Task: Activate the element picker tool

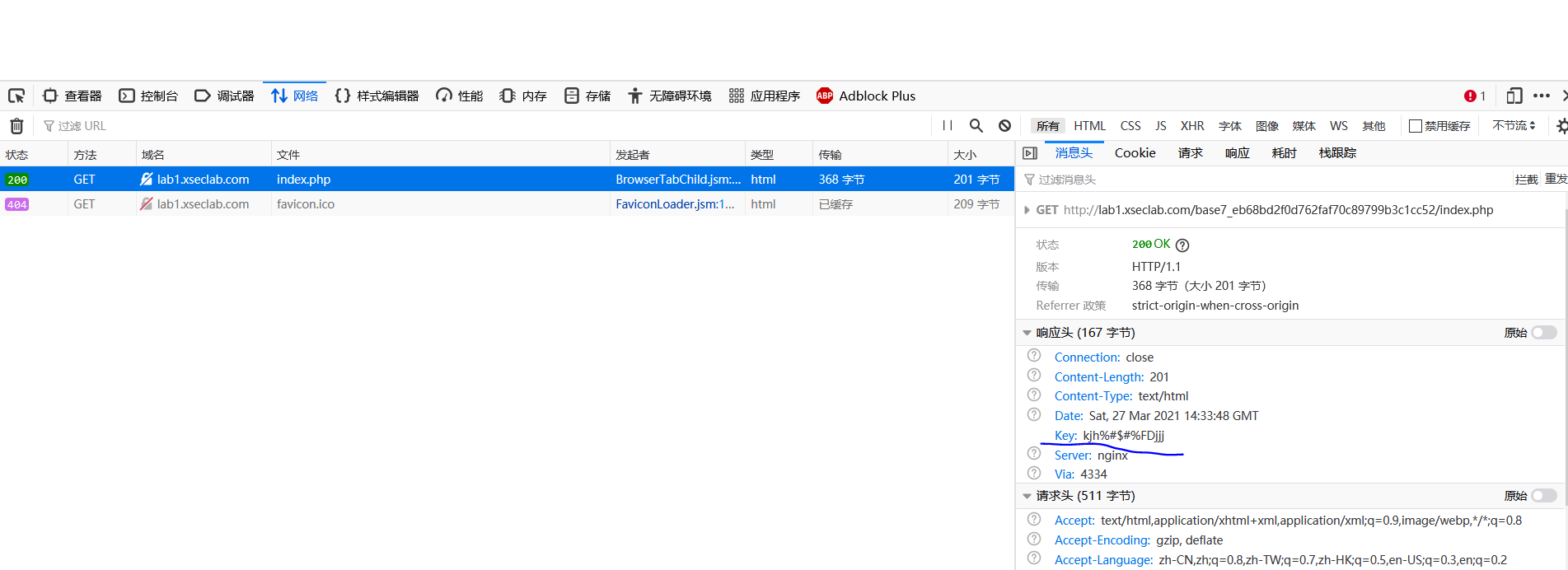Action: [x=16, y=96]
